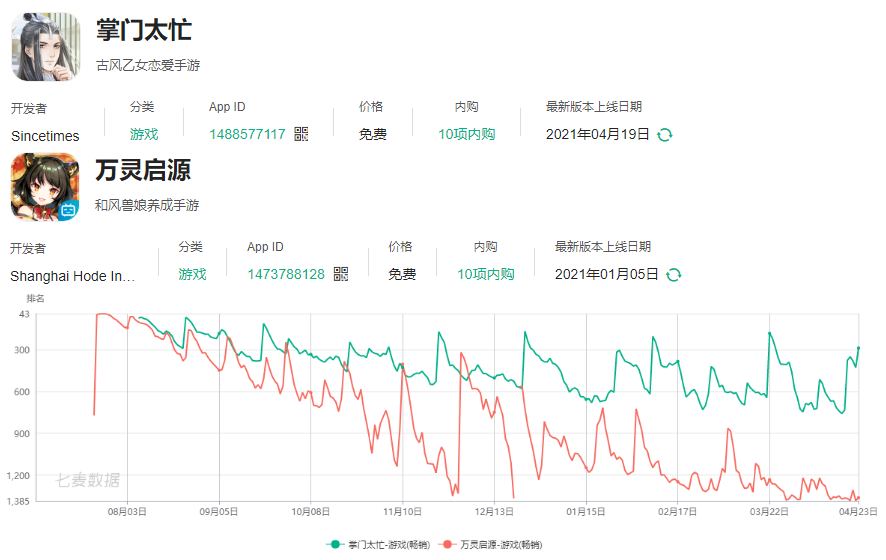Screen dimensions: 886x560
Task: Click subtitle 古风乙女恋爱手游
Action: (x=148, y=66)
